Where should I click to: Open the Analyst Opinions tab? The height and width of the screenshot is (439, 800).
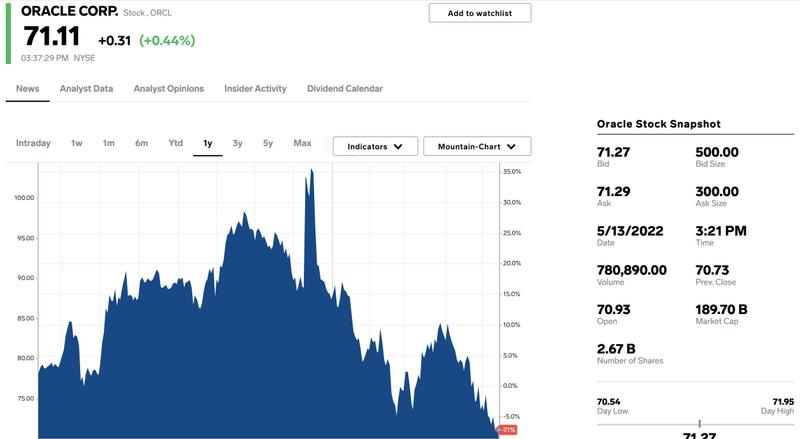point(168,88)
